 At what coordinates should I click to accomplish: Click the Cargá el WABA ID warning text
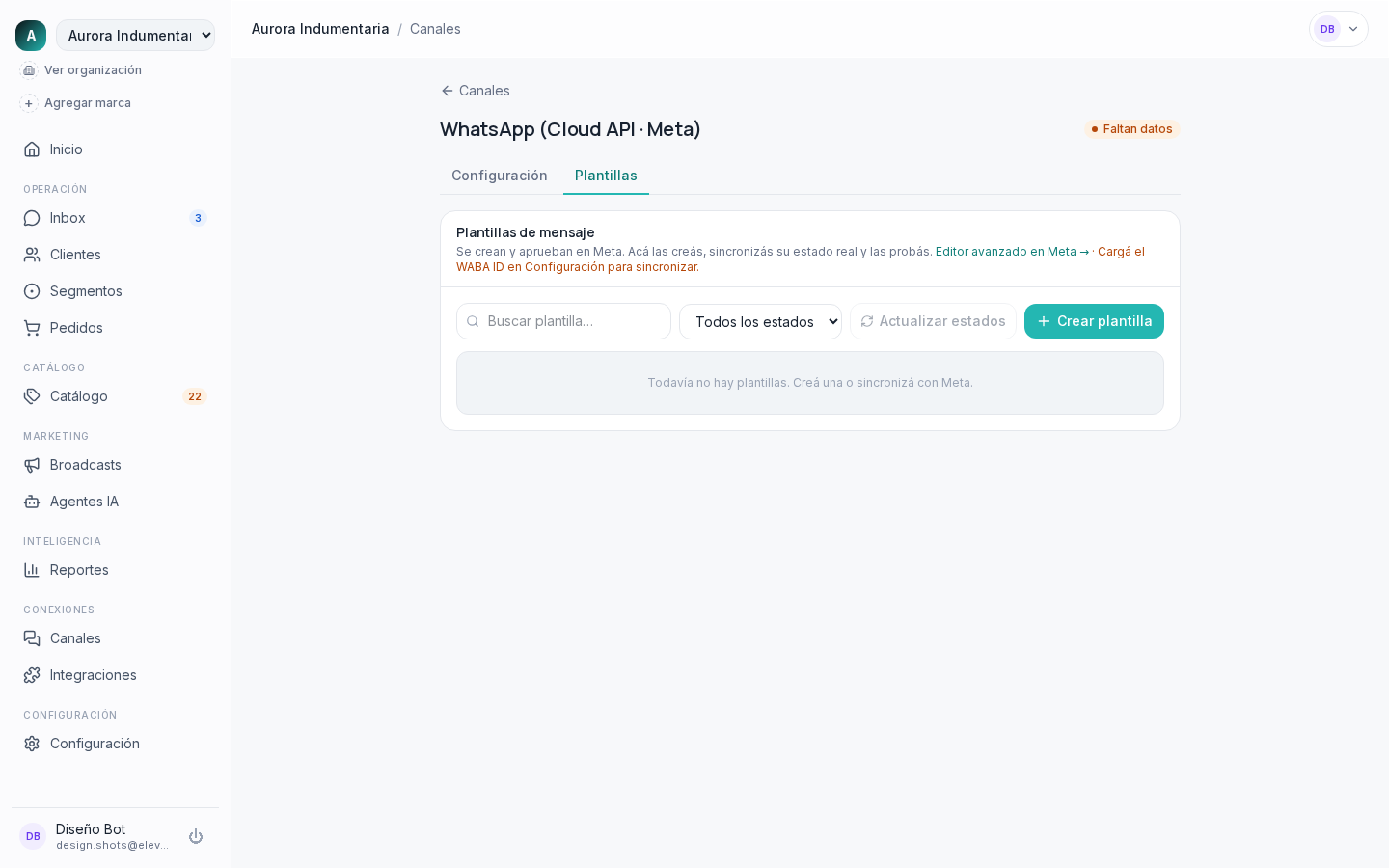801,259
